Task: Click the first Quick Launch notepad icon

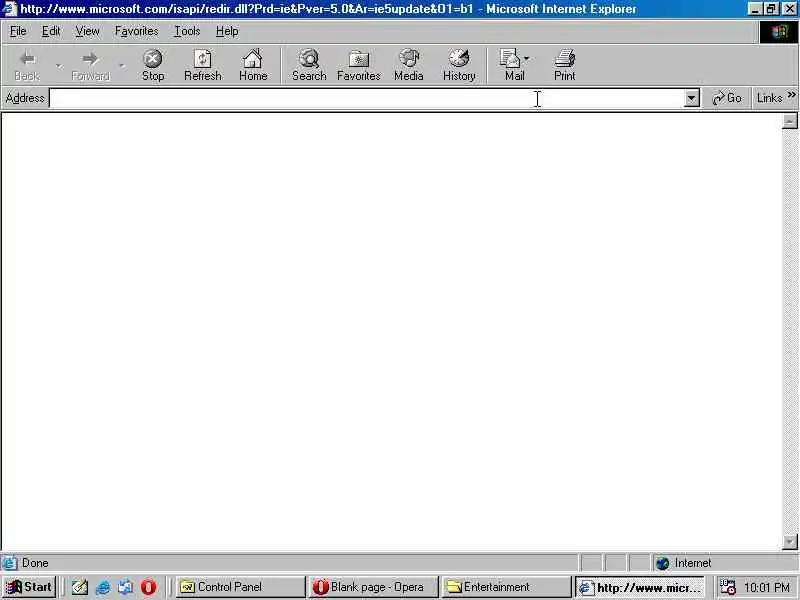Action: coord(80,587)
